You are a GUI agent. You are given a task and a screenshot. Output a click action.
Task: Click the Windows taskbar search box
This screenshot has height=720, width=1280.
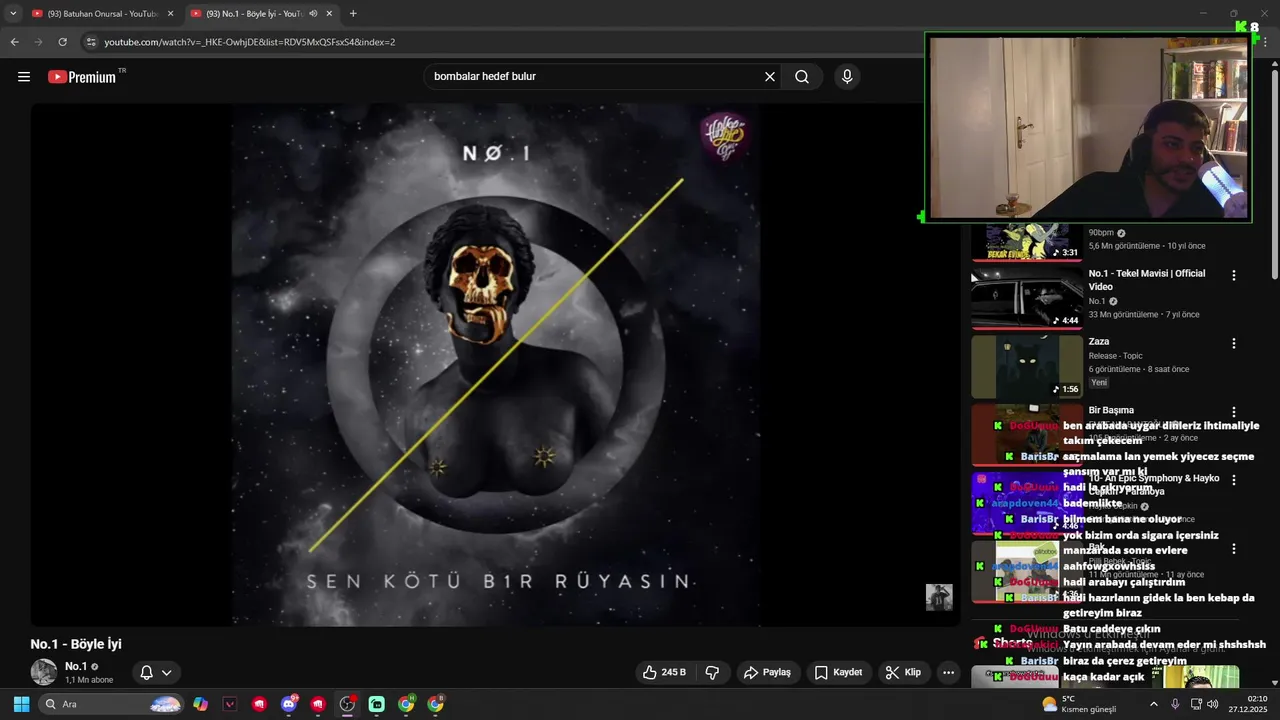point(112,704)
